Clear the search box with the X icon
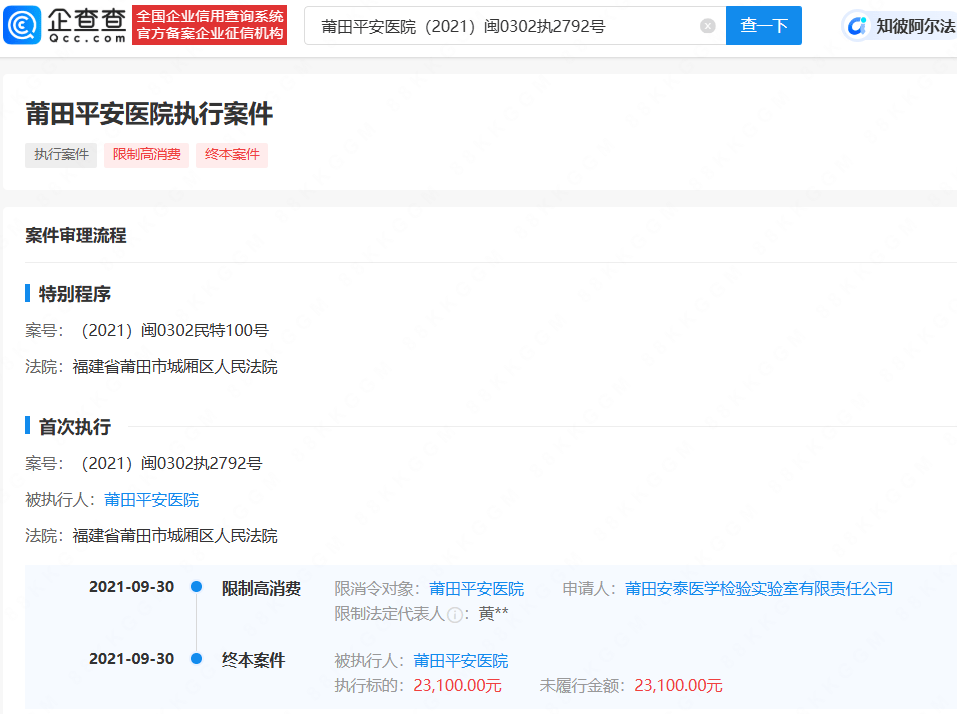The height and width of the screenshot is (714, 957). (708, 26)
